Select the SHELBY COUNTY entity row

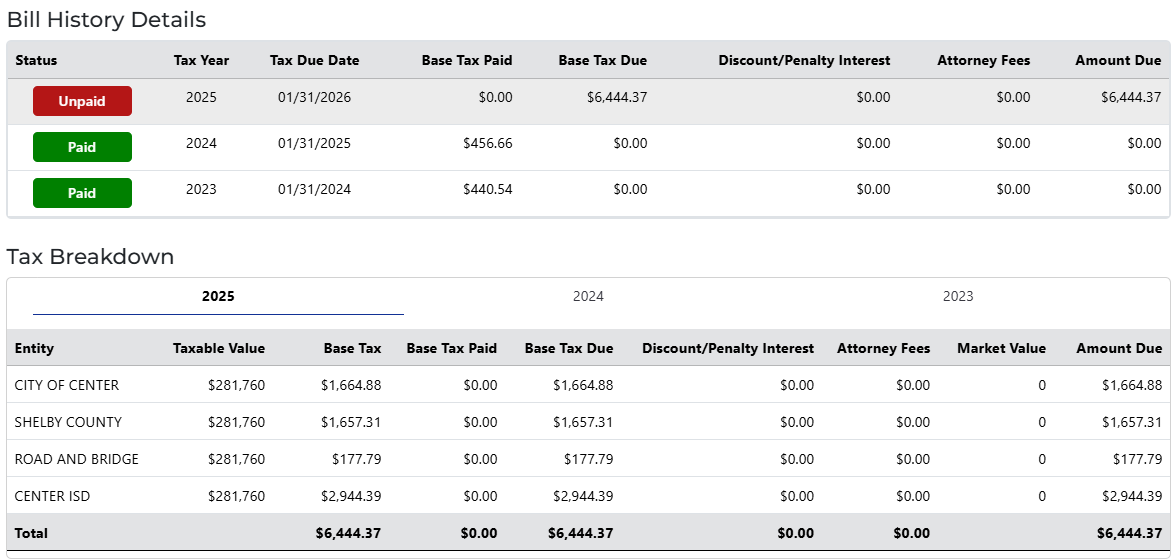click(x=68, y=422)
